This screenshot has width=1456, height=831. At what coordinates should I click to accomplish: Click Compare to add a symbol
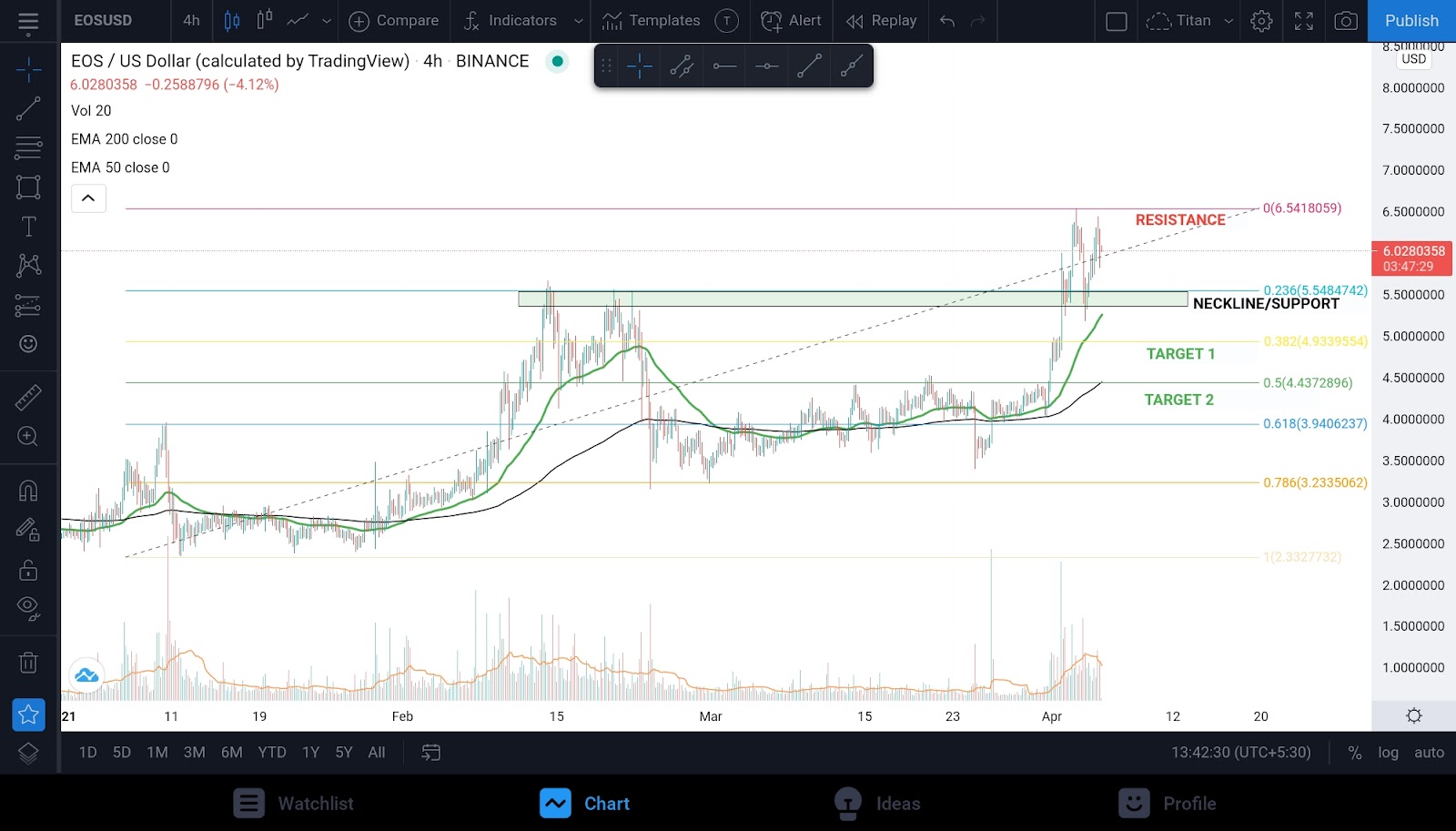[x=393, y=21]
